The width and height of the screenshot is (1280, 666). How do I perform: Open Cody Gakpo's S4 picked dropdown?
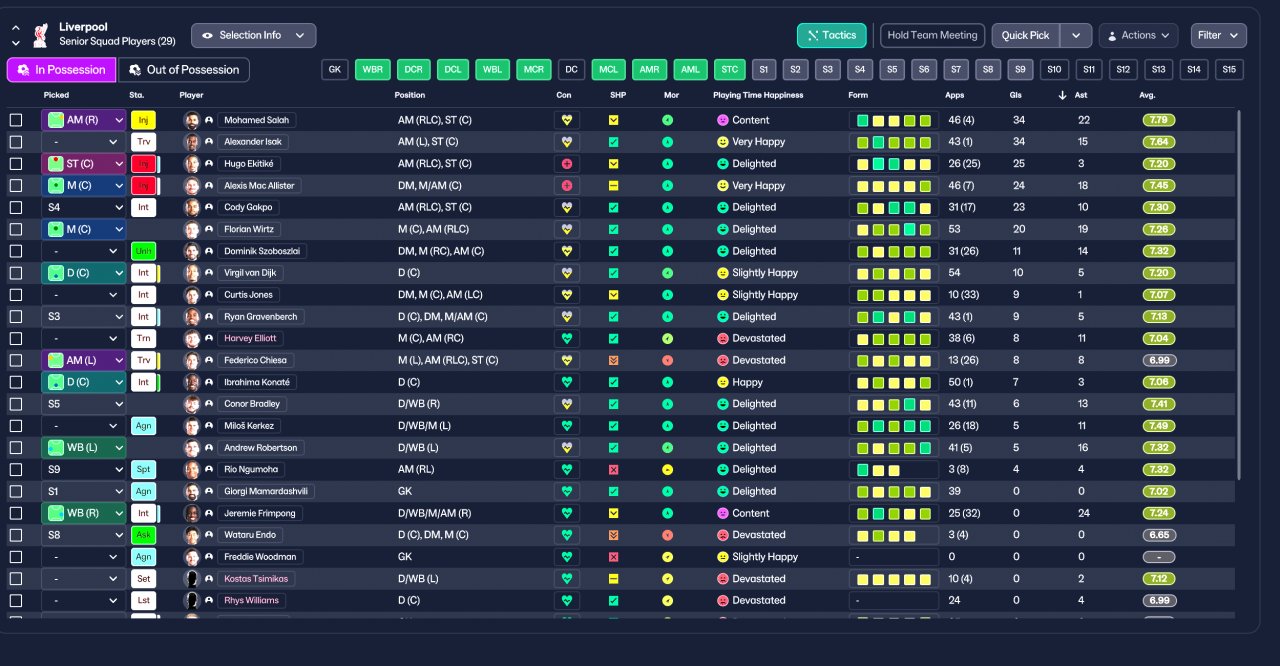[84, 207]
